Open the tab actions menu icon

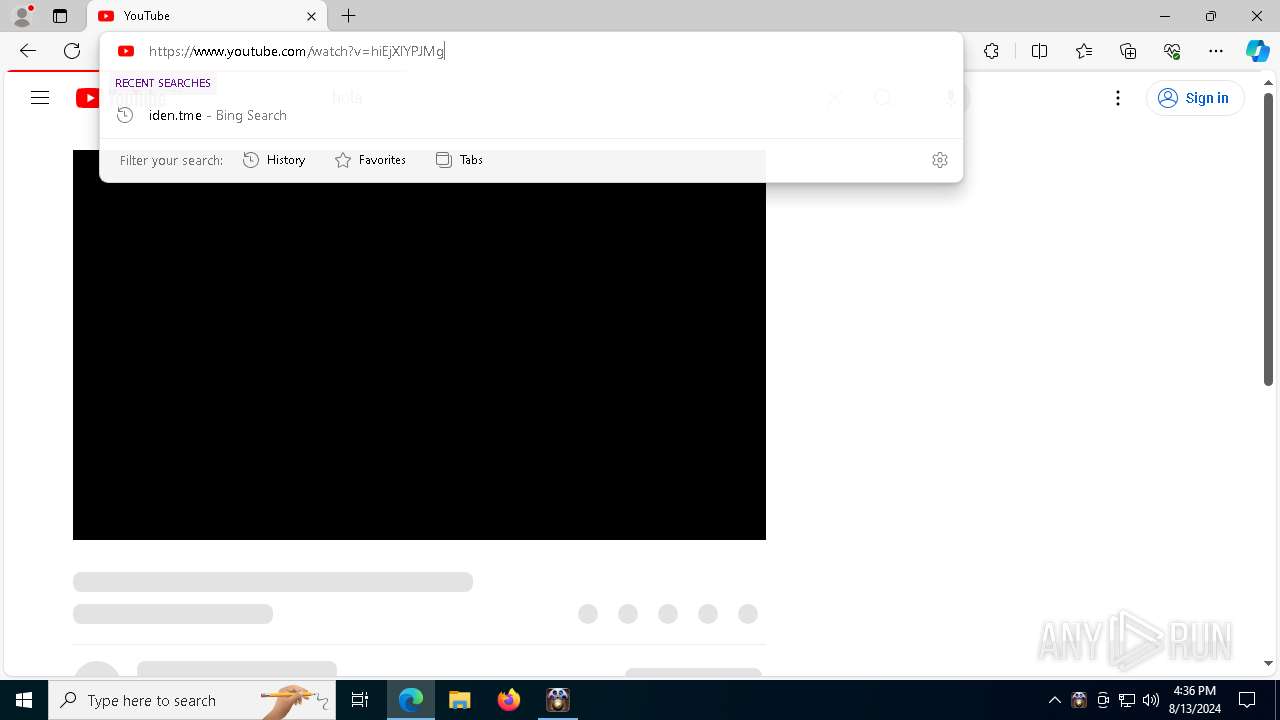pyautogui.click(x=60, y=16)
